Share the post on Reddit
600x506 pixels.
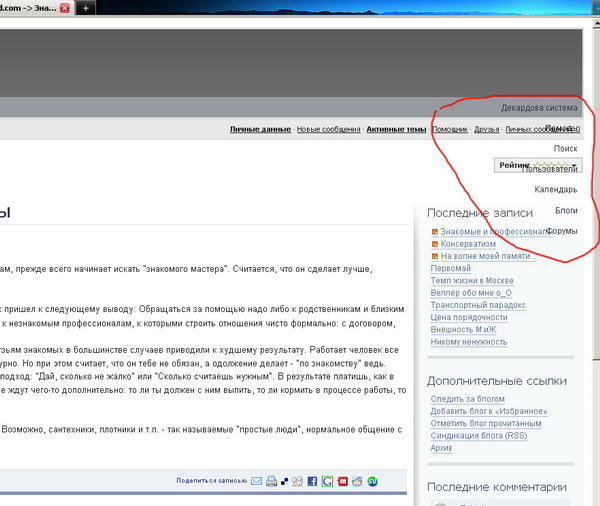tap(357, 481)
